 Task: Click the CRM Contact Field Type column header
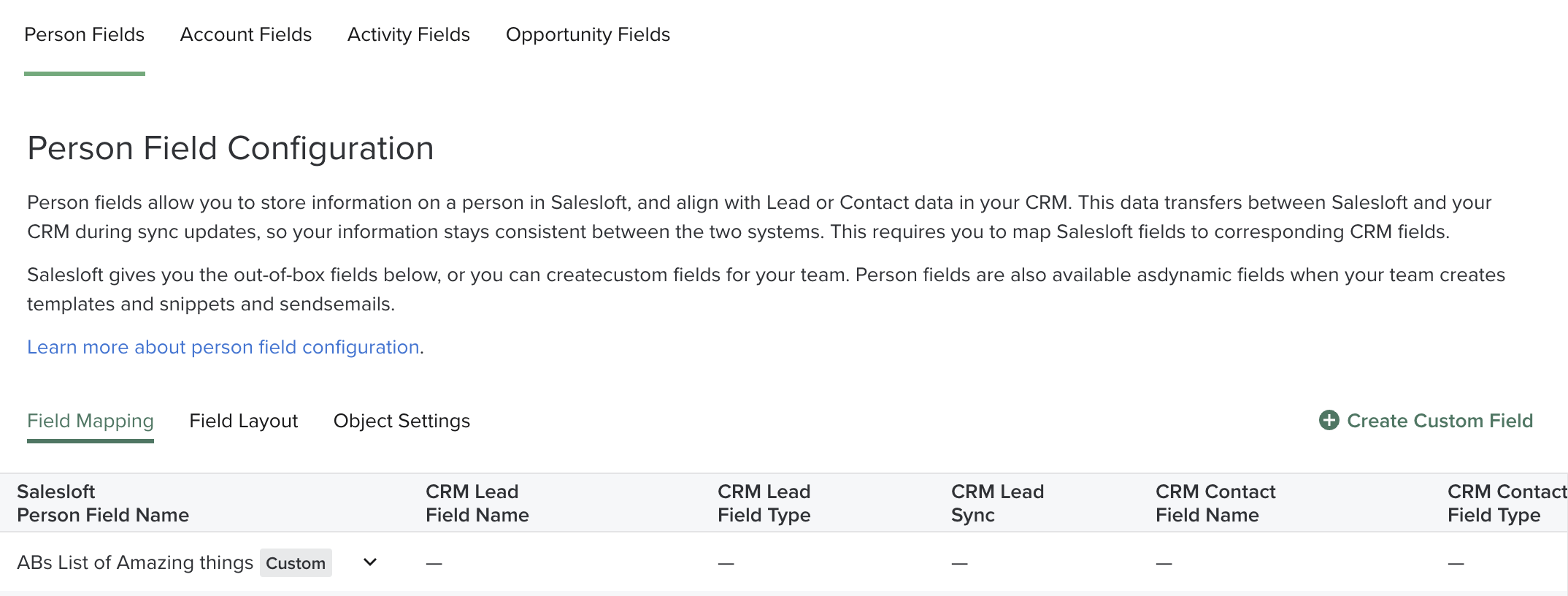[1506, 503]
